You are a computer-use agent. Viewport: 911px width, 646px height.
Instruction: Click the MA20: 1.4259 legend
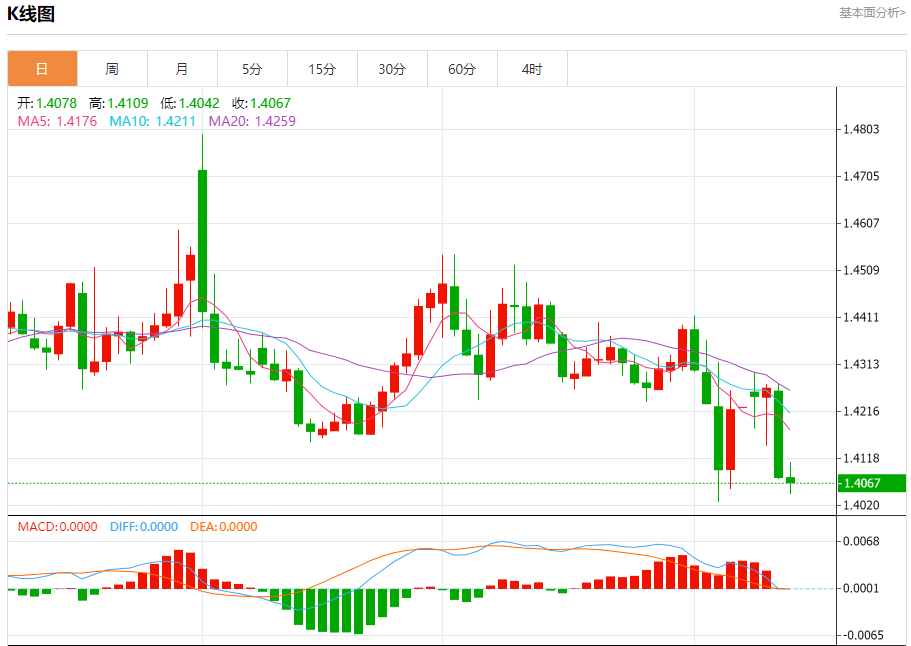[x=252, y=121]
